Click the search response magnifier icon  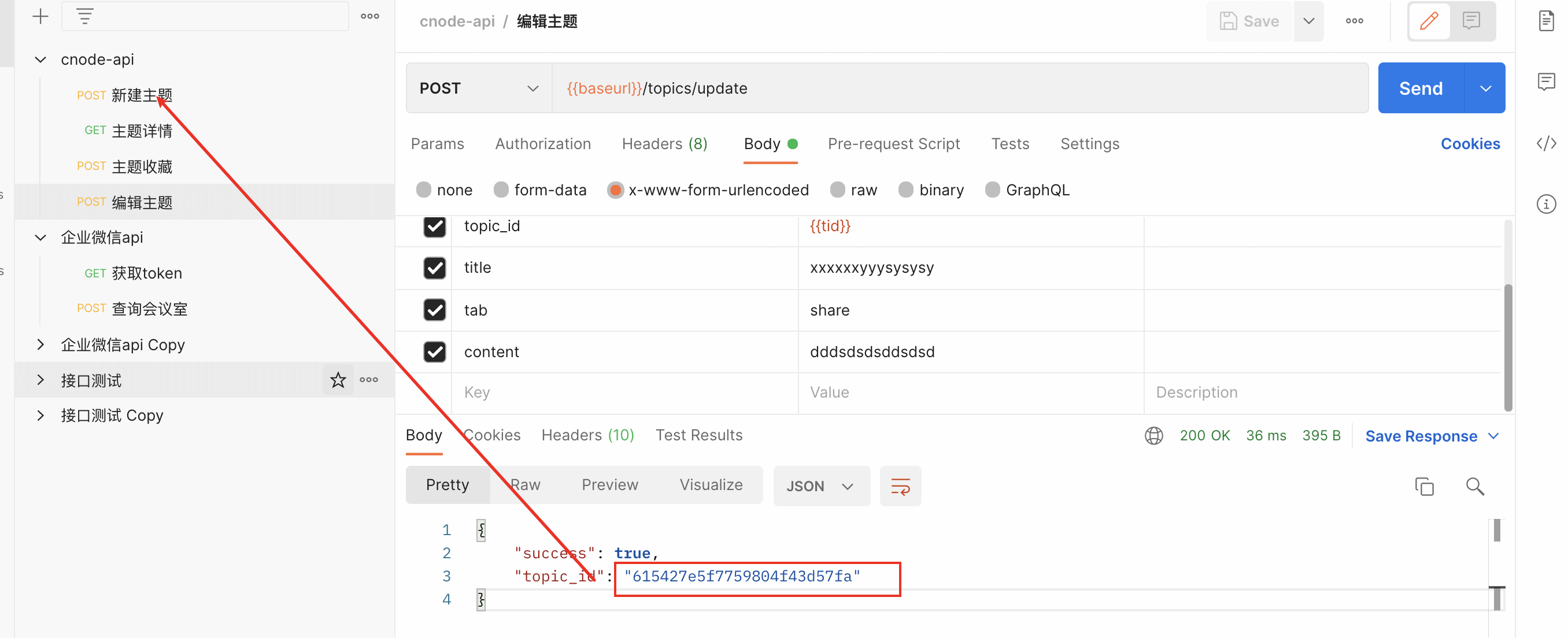1475,487
